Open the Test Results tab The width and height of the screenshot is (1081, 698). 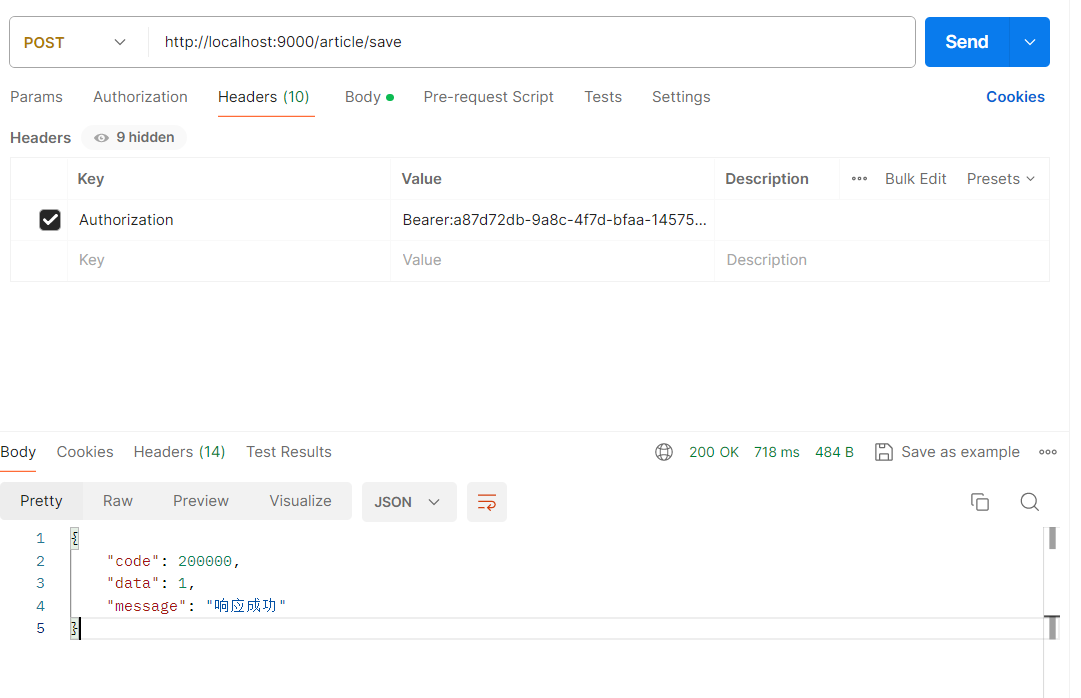(289, 452)
